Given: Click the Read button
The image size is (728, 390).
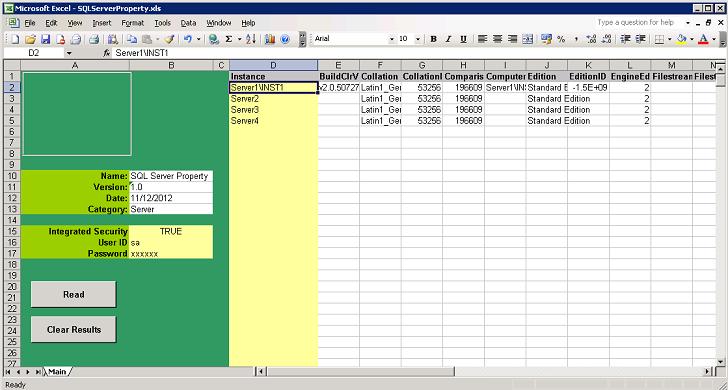Looking at the screenshot, I should coord(73,294).
